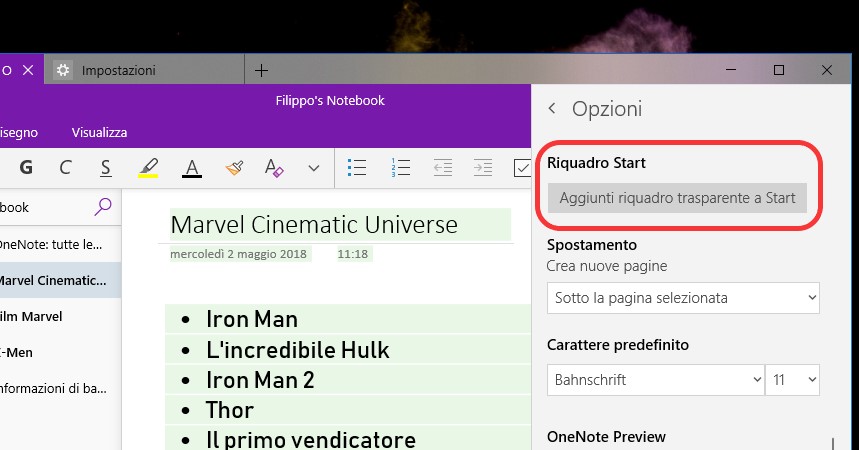This screenshot has height=450, width=860.
Task: Click Il primo vendicatore bullet item
Action: 311,440
